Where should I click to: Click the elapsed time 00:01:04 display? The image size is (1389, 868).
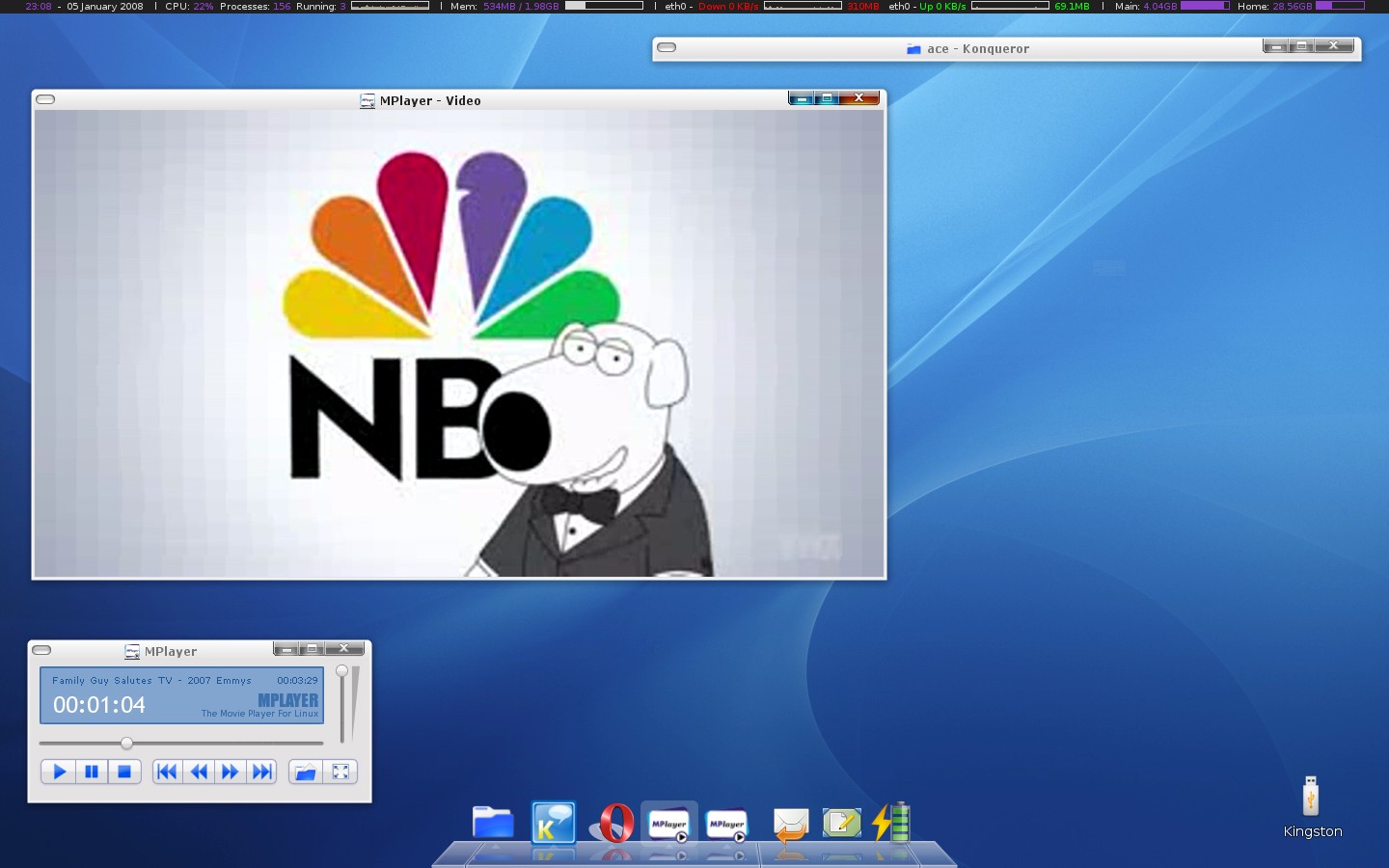click(99, 705)
